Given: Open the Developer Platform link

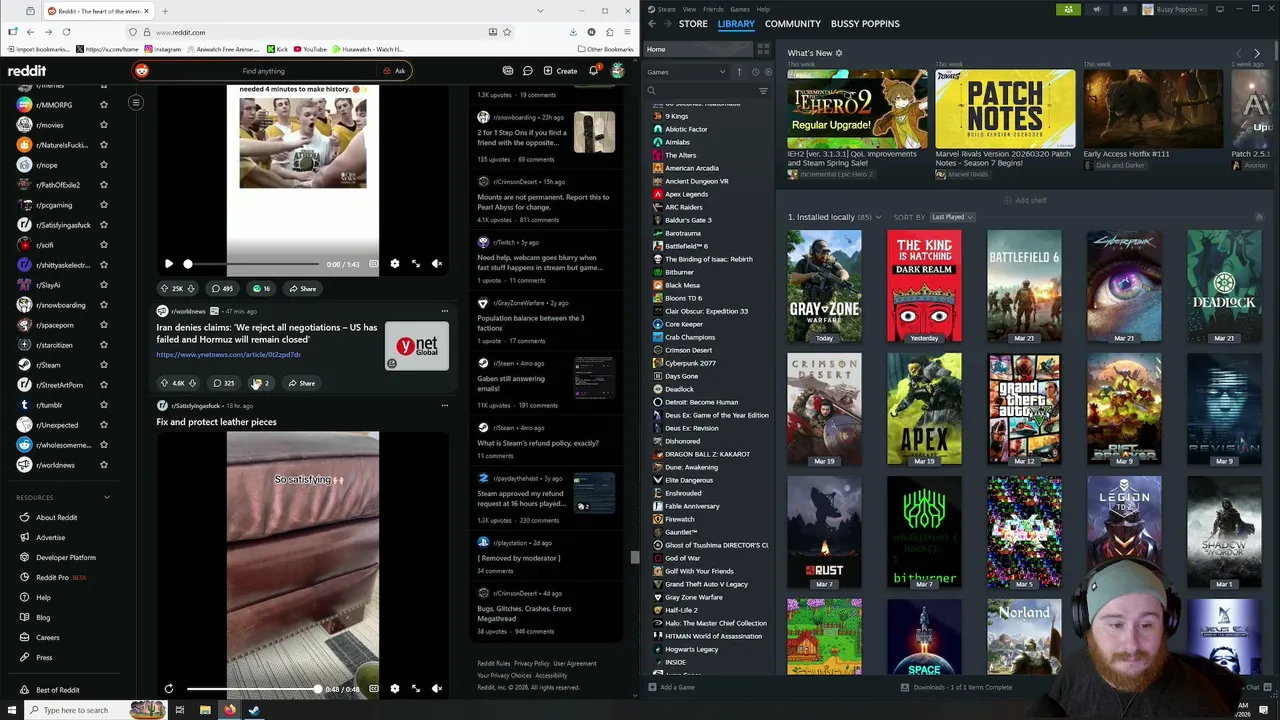Looking at the screenshot, I should click(66, 557).
